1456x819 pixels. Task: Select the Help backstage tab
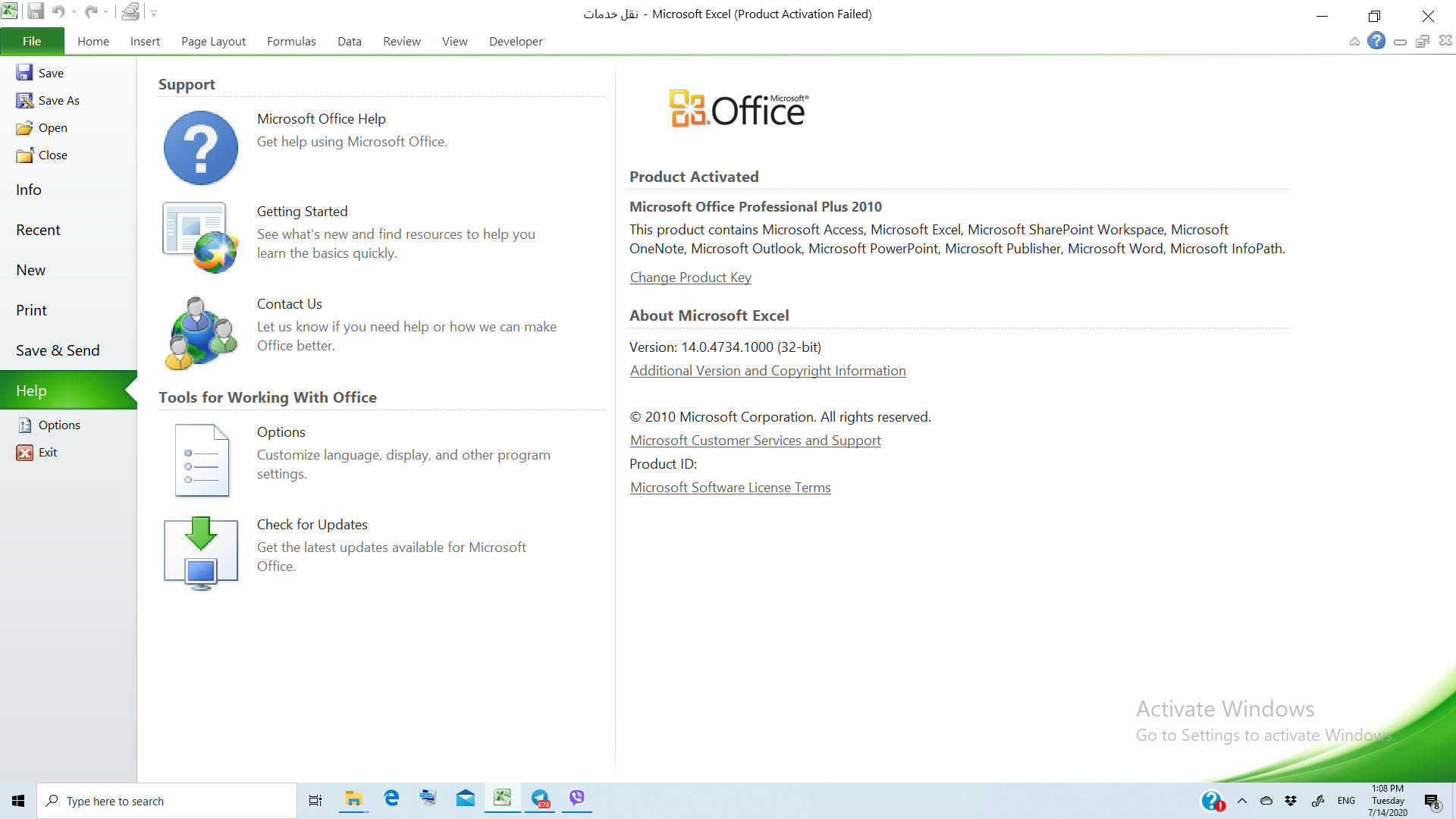pos(68,390)
